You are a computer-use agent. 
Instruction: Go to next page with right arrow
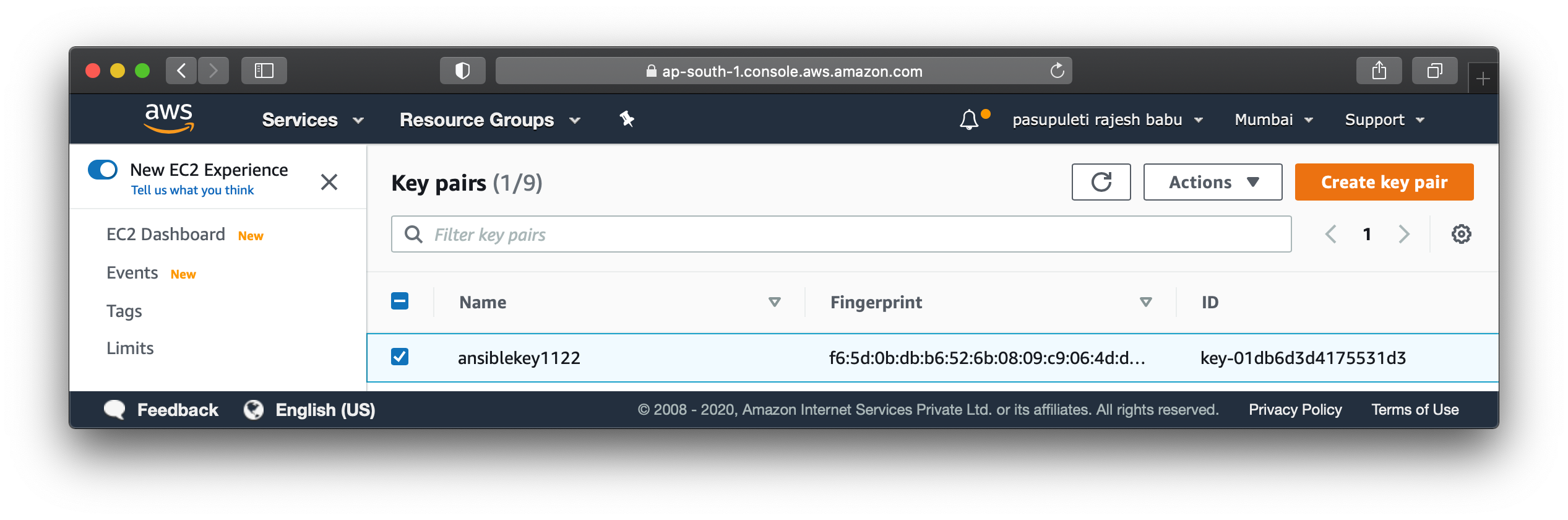[1404, 233]
